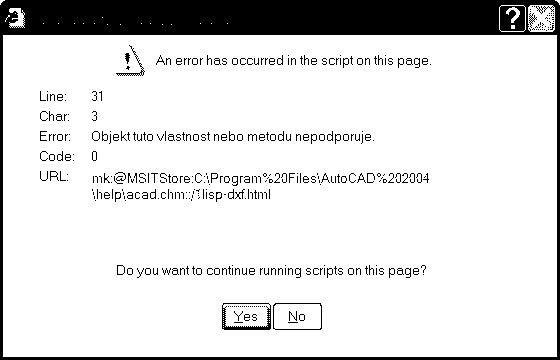Choose No to stop running scripts
The width and height of the screenshot is (560, 360).
tap(297, 316)
